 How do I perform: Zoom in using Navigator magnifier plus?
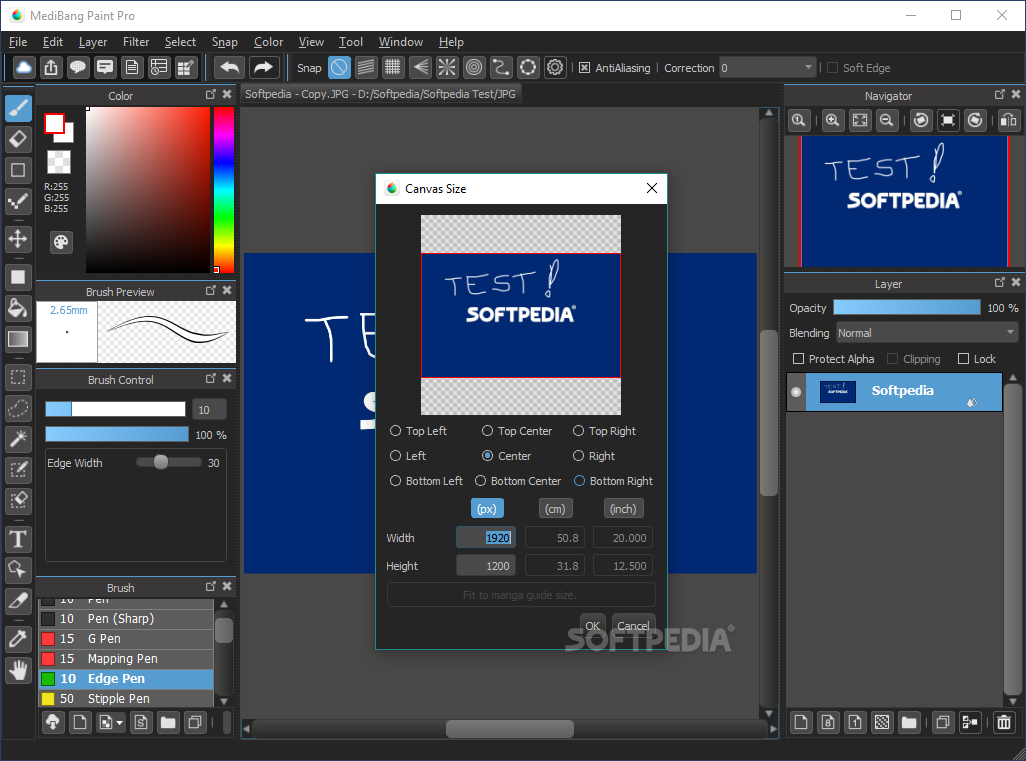833,120
